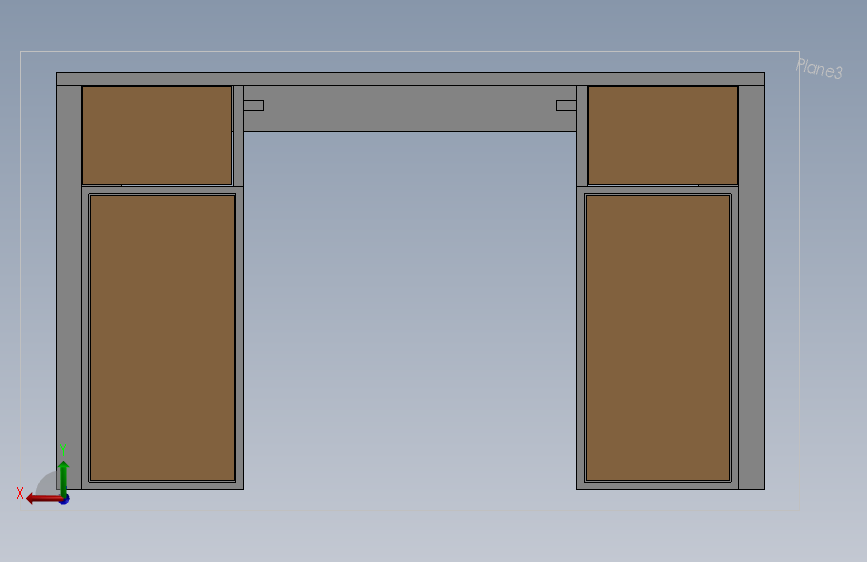The image size is (867, 562).
Task: Select the upper-left brown drawer front
Action: (x=157, y=136)
